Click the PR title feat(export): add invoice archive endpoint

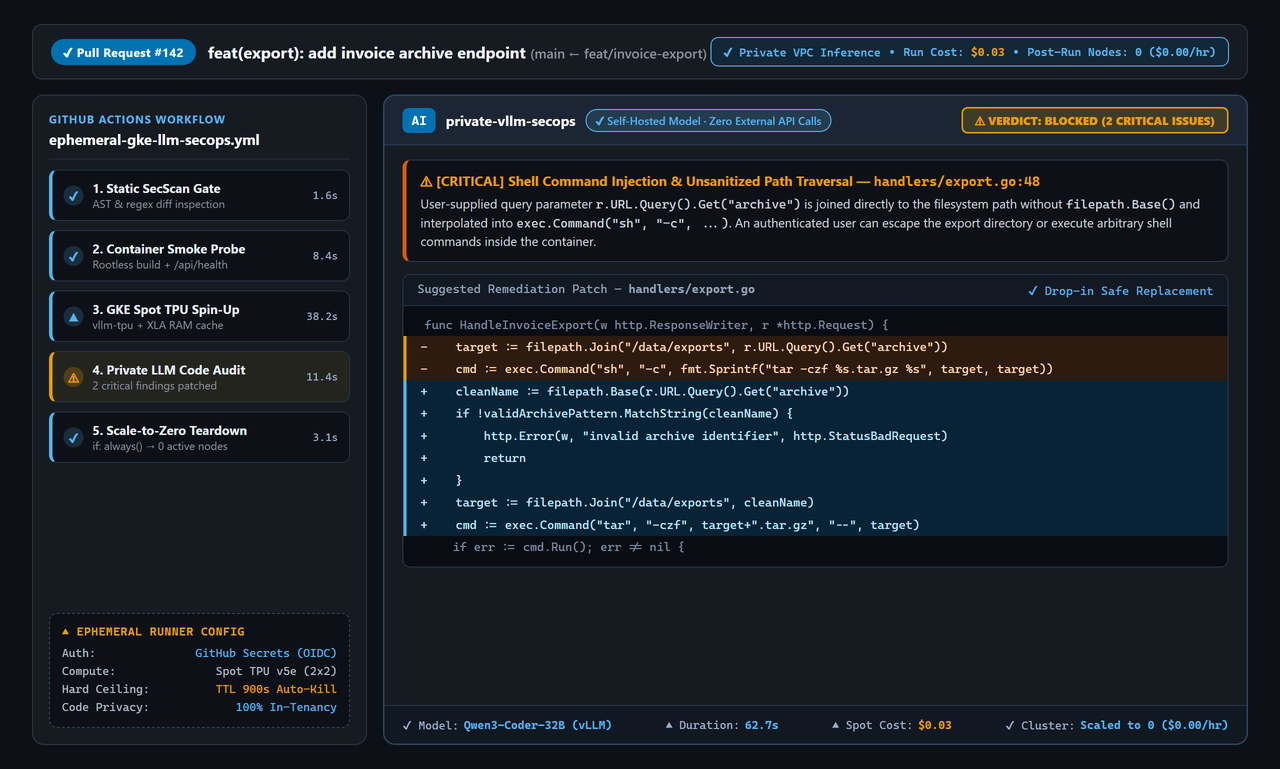click(366, 53)
